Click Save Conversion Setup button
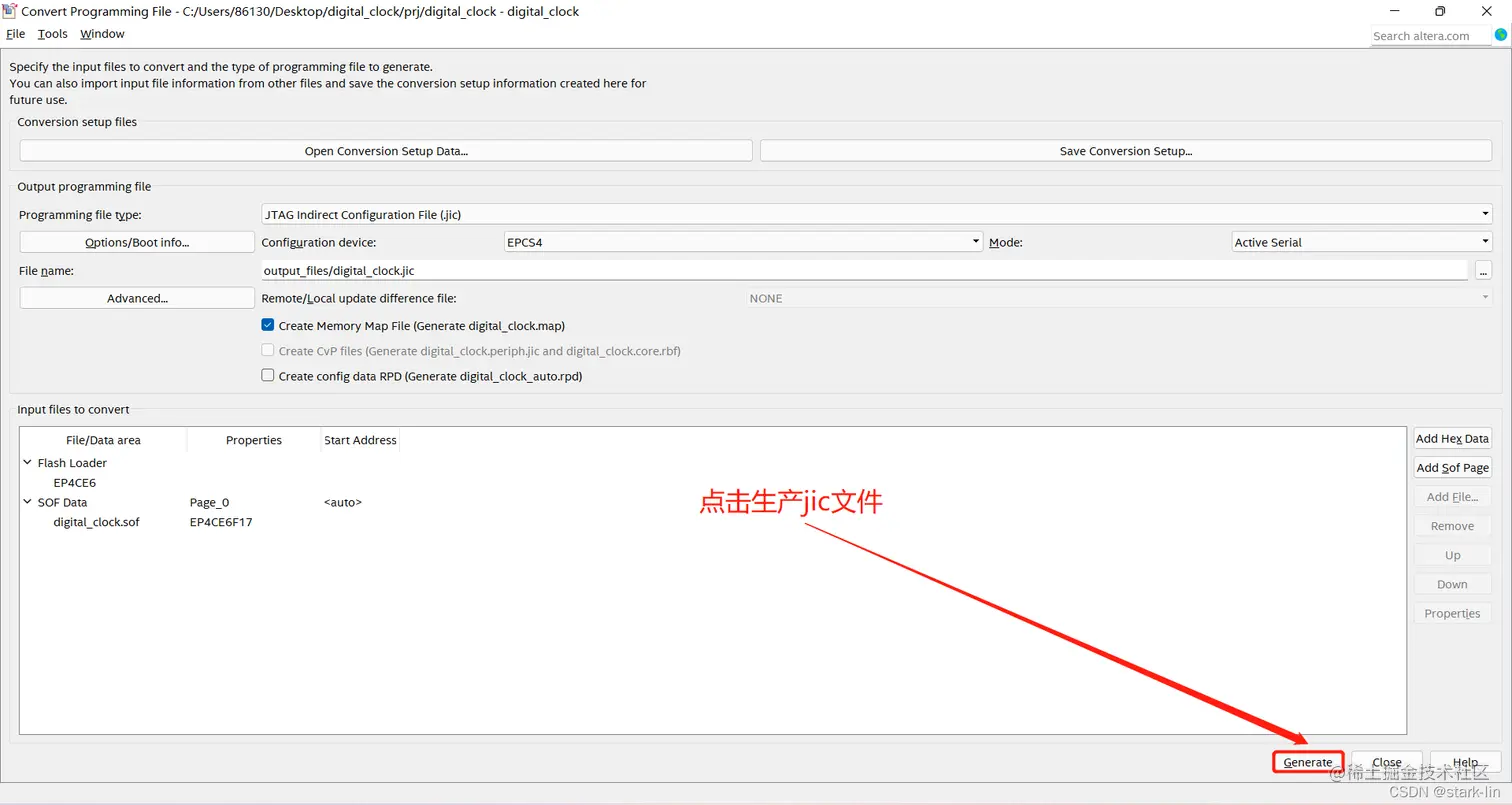 point(1126,151)
